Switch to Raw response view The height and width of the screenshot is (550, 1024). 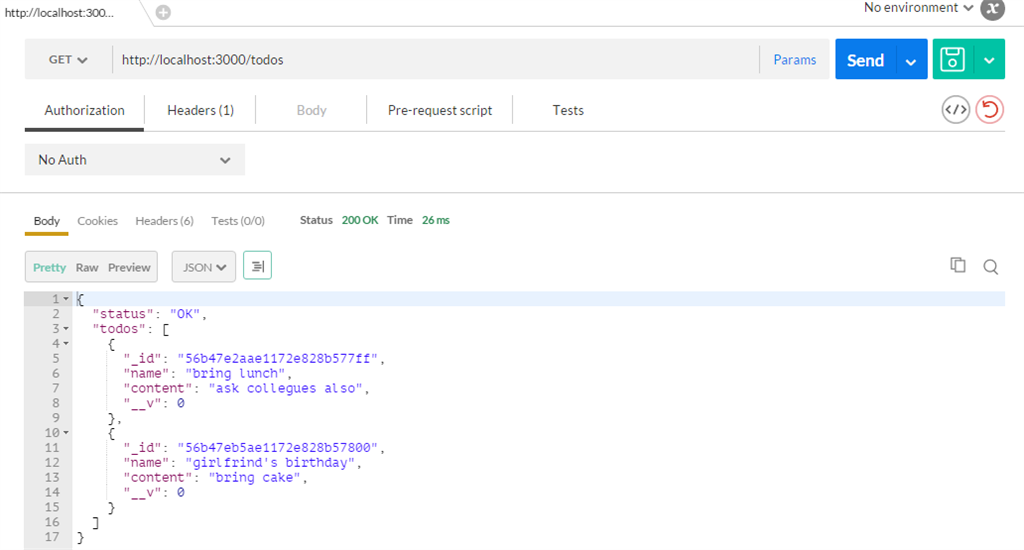point(87,267)
